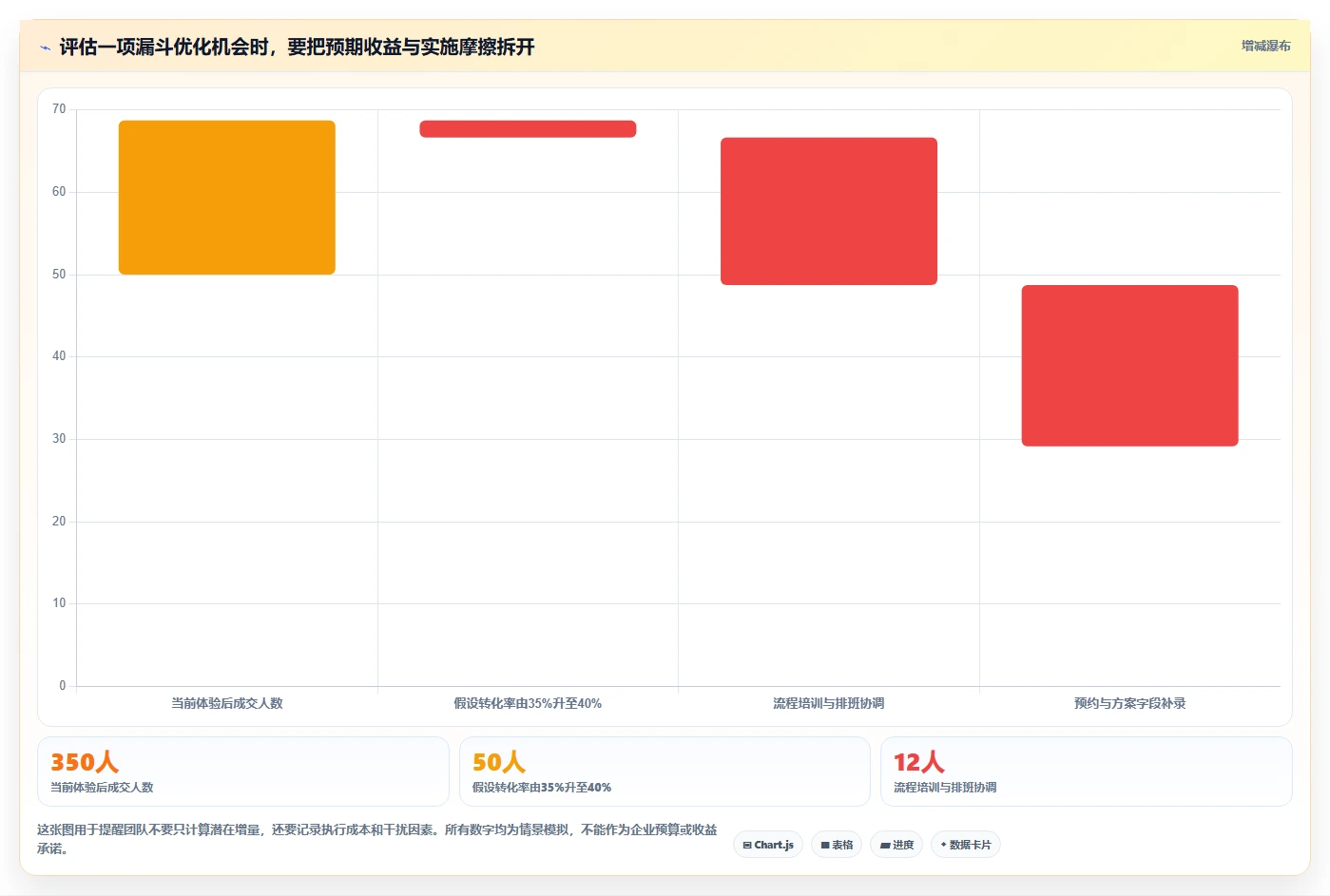Image resolution: width=1330 pixels, height=896 pixels.
Task: Open the 50人 data card
Action: 665,772
